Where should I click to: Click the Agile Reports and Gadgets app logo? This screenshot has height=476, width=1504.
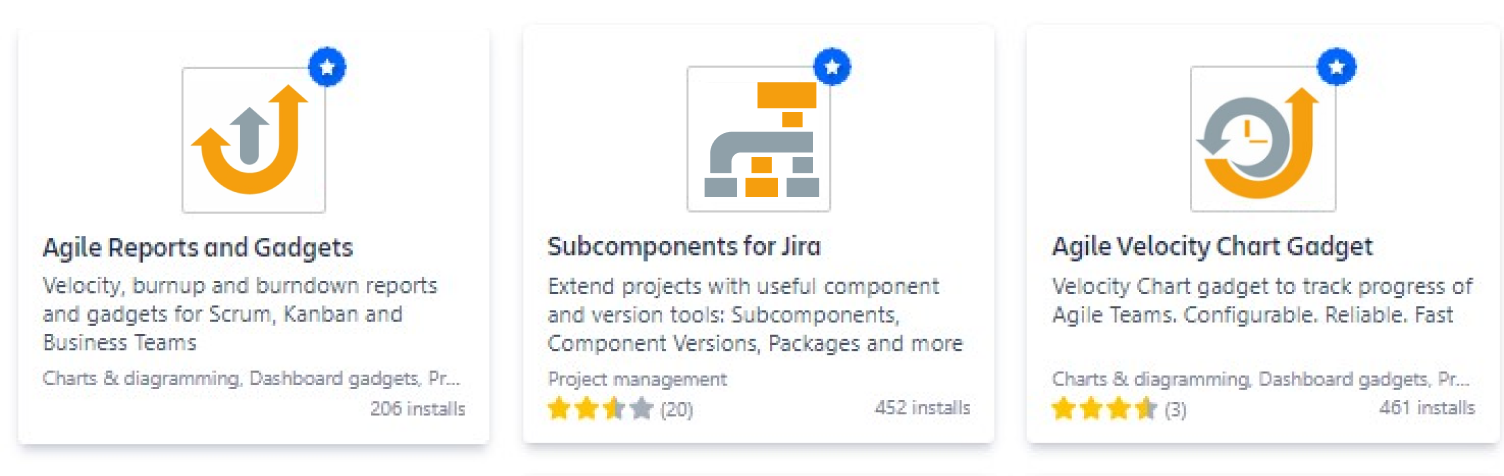click(253, 139)
